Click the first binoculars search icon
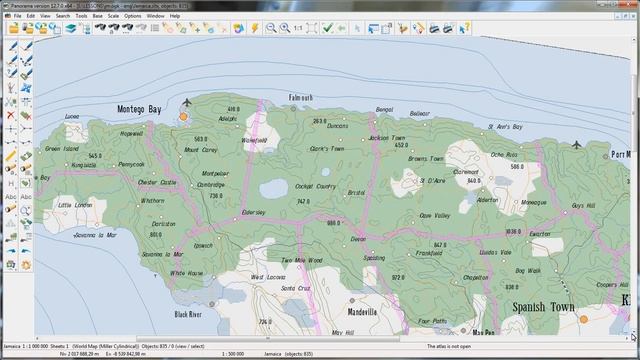 click(x=100, y=28)
